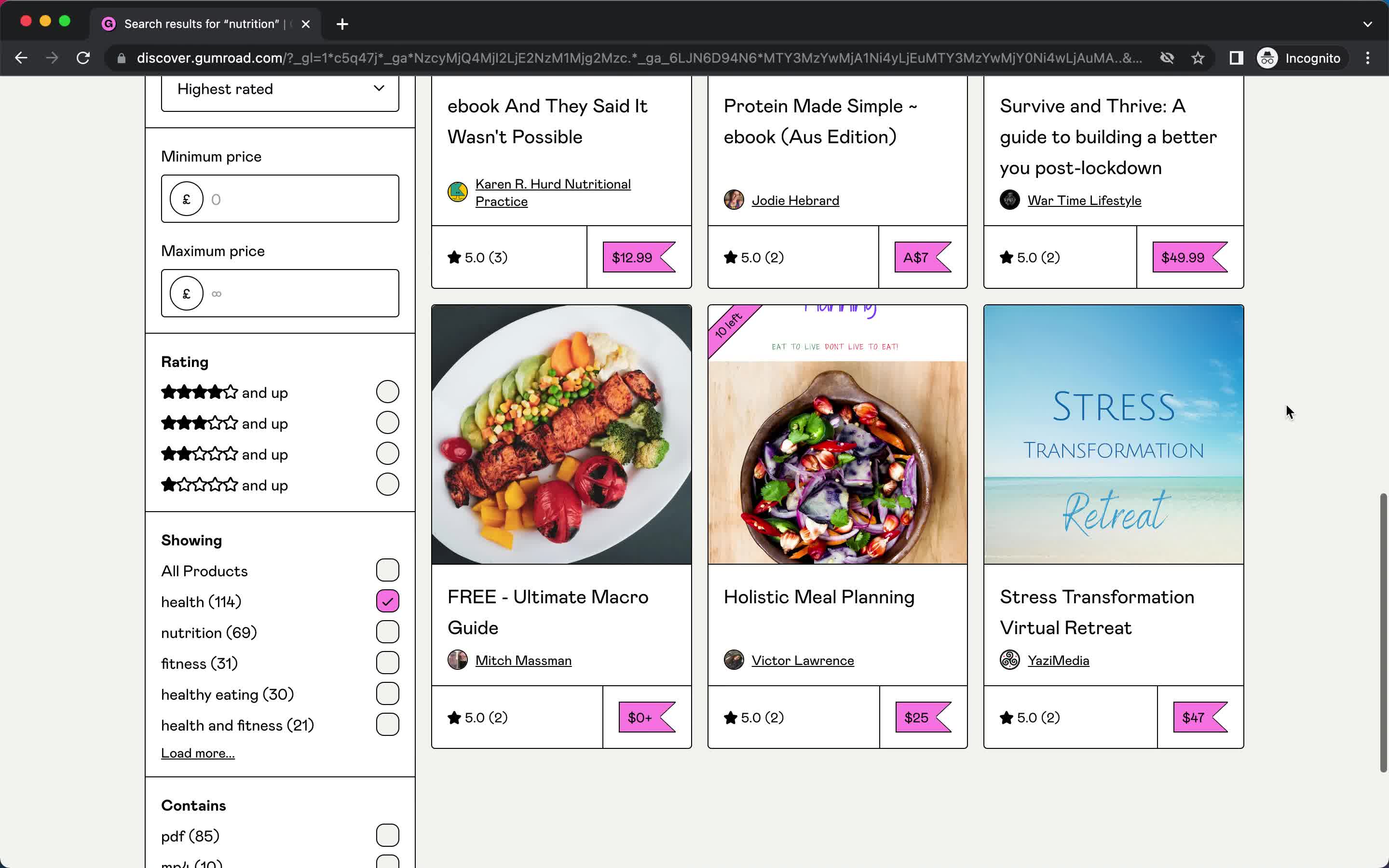Toggle the nutrition (69) category checkbox
Screen dimensions: 1389x868
[x=387, y=632]
